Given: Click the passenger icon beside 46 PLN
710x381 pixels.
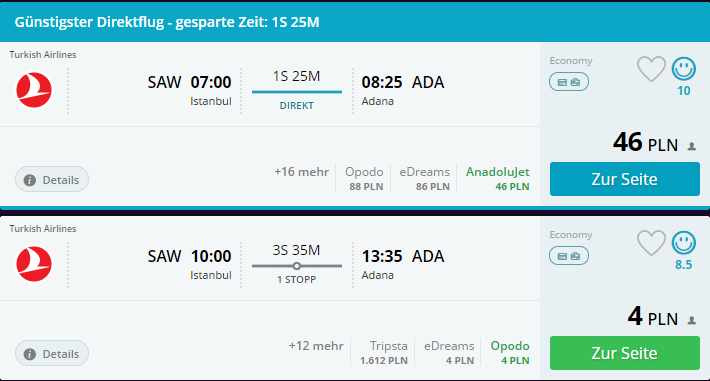Looking at the screenshot, I should click(691, 146).
